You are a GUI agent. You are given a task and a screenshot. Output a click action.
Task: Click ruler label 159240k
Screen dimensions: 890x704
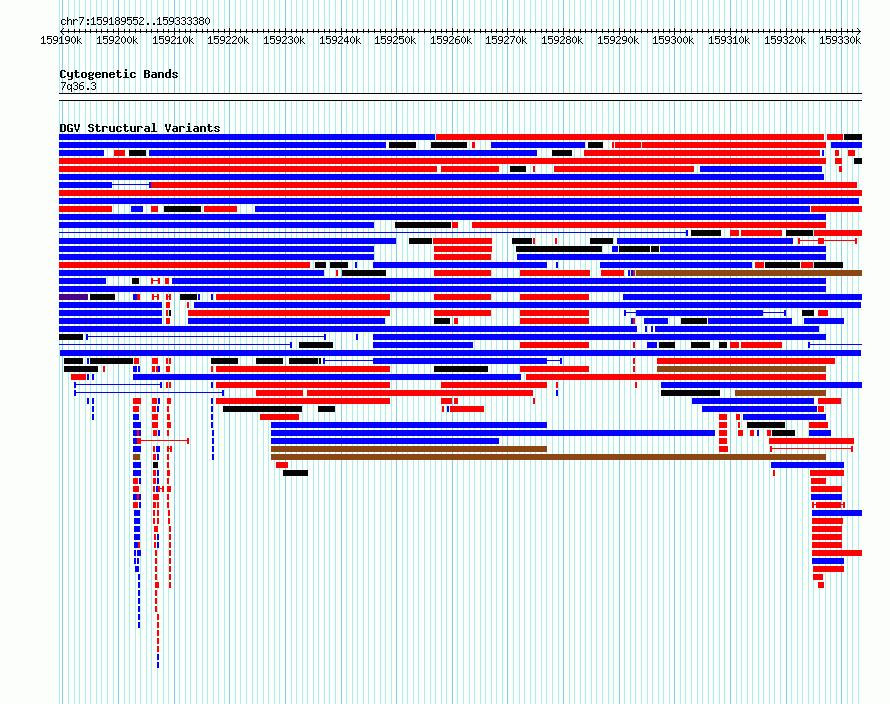339,40
